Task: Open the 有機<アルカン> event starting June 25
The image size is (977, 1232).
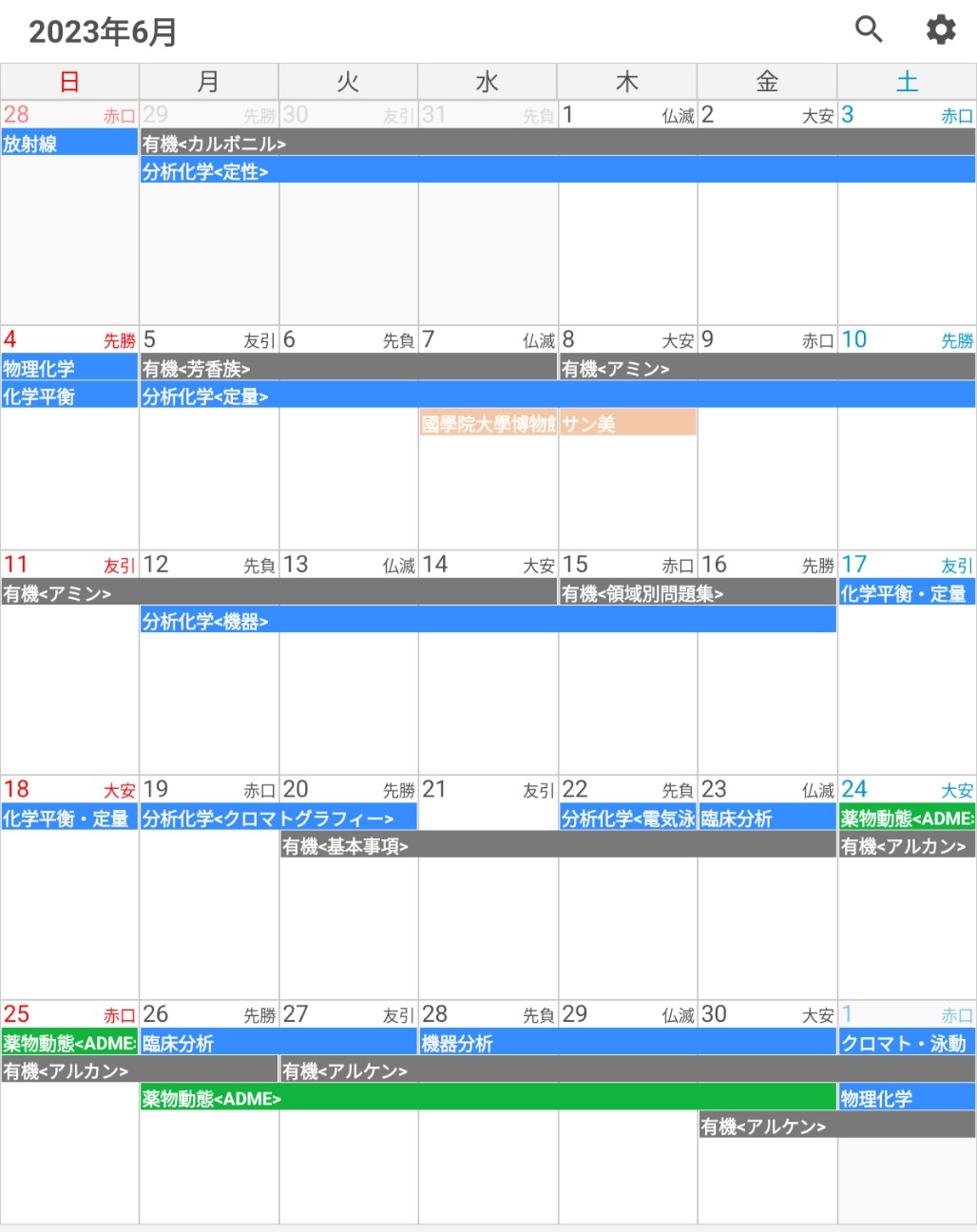Action: pos(140,1070)
